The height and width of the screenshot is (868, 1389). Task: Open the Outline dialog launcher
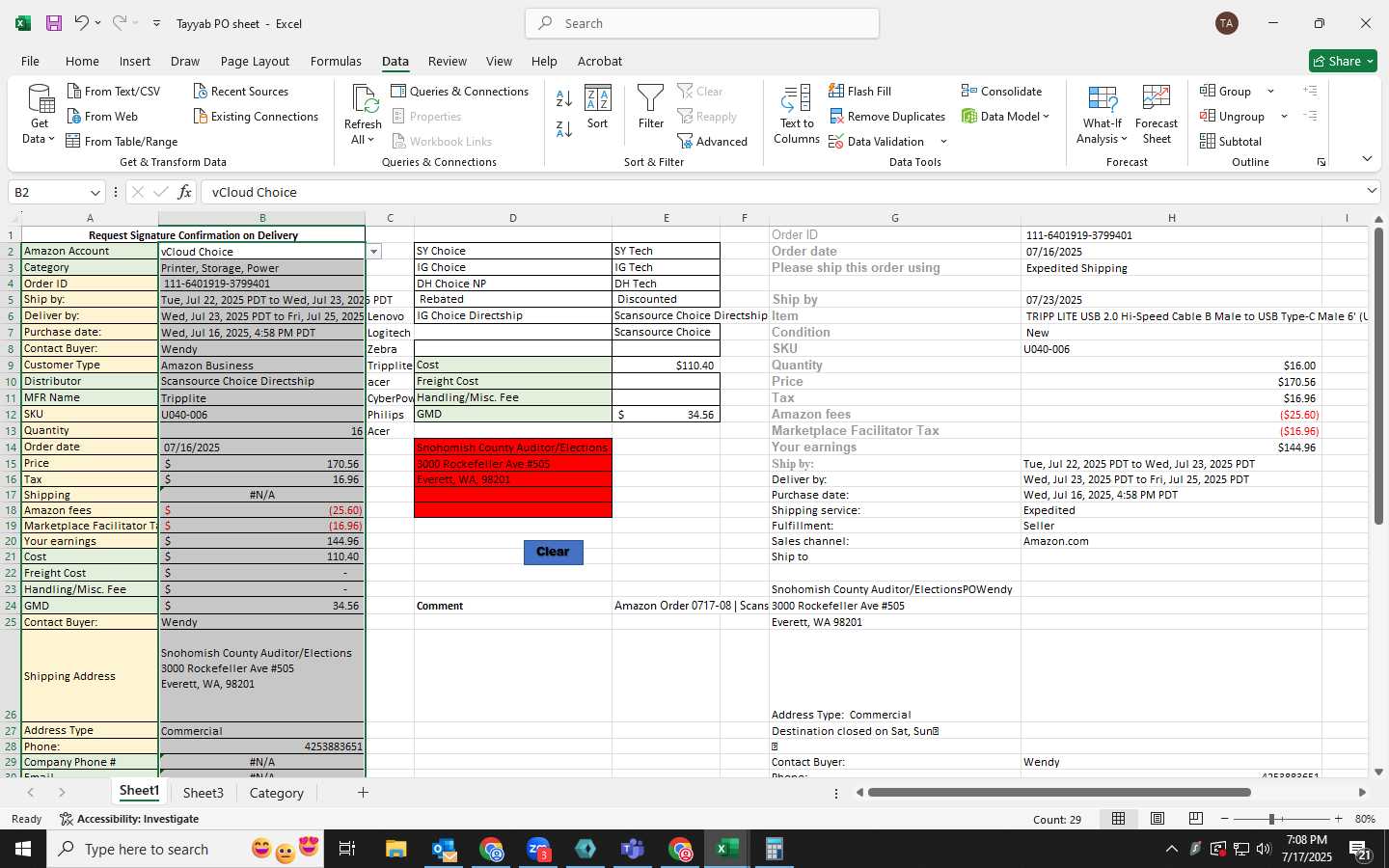[x=1321, y=162]
